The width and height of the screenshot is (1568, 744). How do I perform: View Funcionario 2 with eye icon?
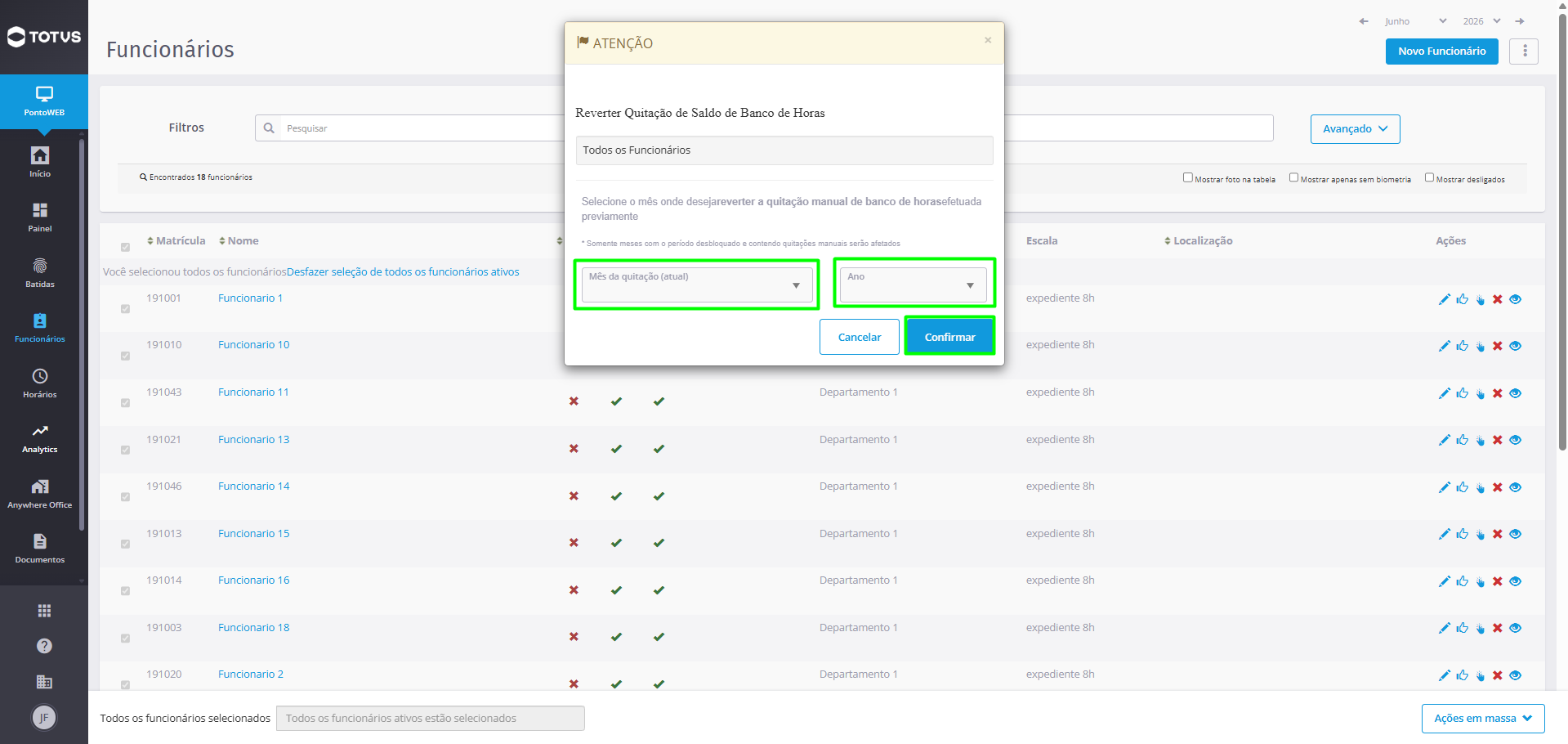coord(1515,675)
